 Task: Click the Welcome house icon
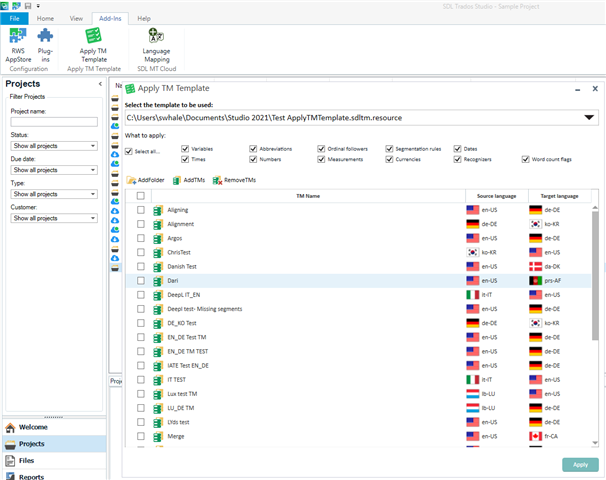(x=10, y=427)
